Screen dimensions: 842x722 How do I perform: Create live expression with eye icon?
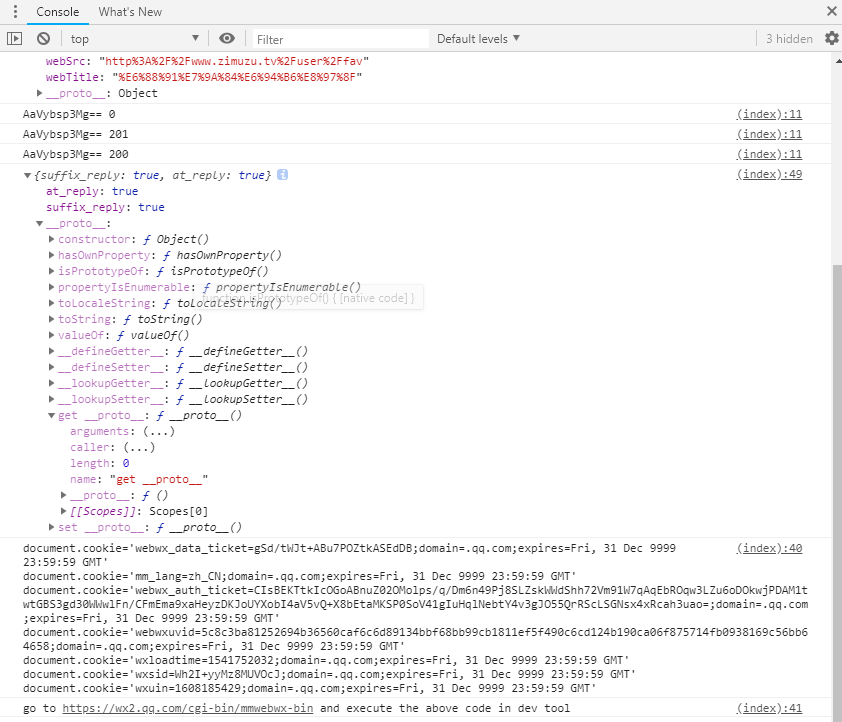[x=227, y=38]
